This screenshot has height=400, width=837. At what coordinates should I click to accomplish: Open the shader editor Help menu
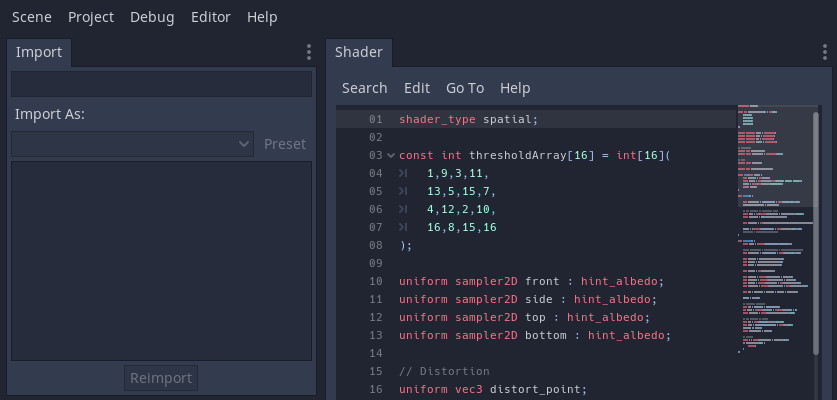point(515,88)
